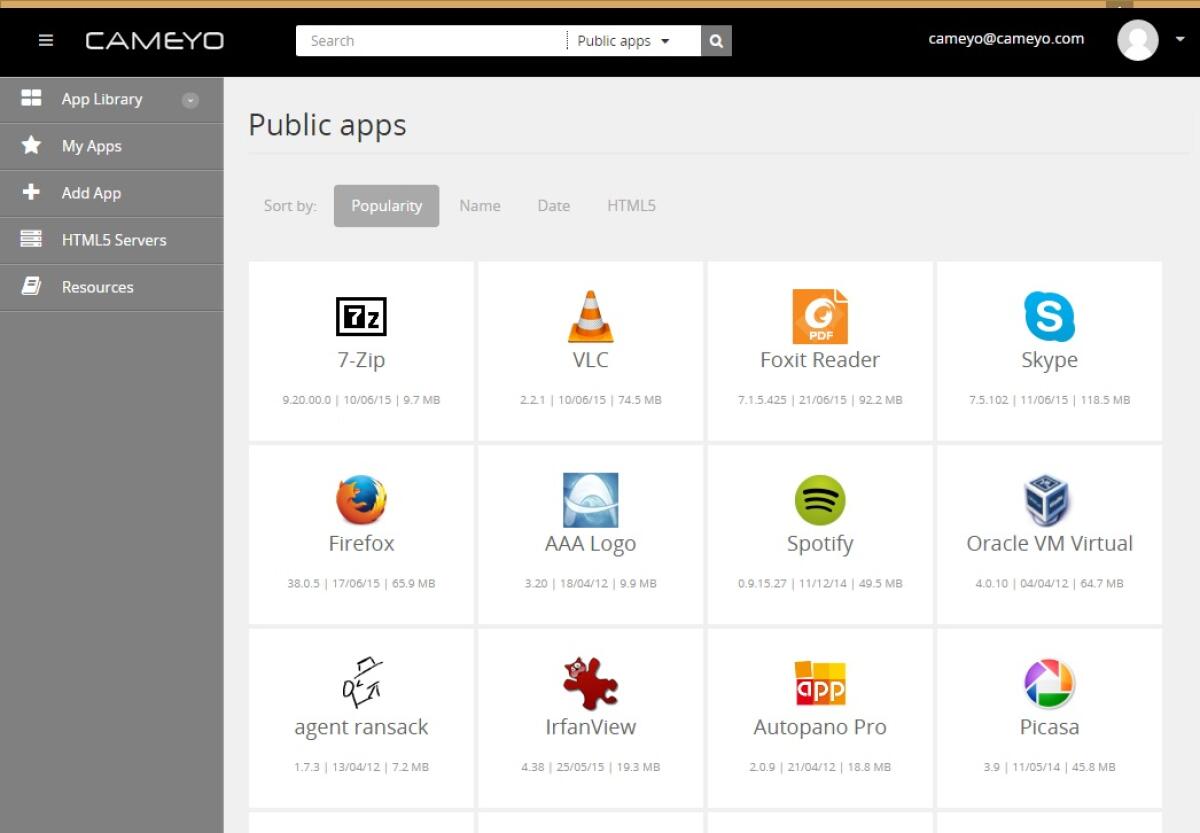Open the 7-Zip app icon
Viewport: 1200px width, 833px height.
click(360, 316)
